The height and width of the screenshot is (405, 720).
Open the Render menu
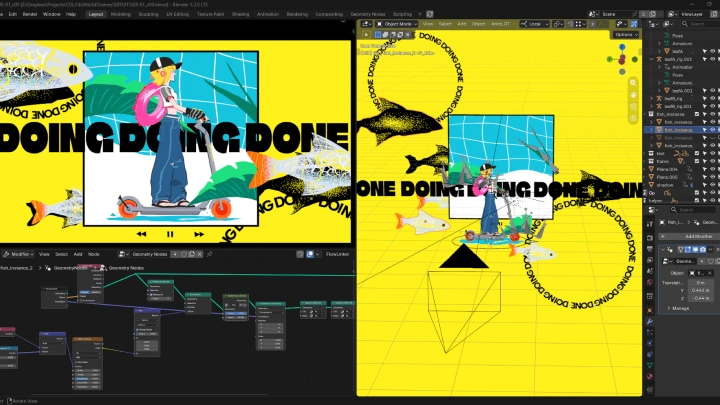pos(30,14)
